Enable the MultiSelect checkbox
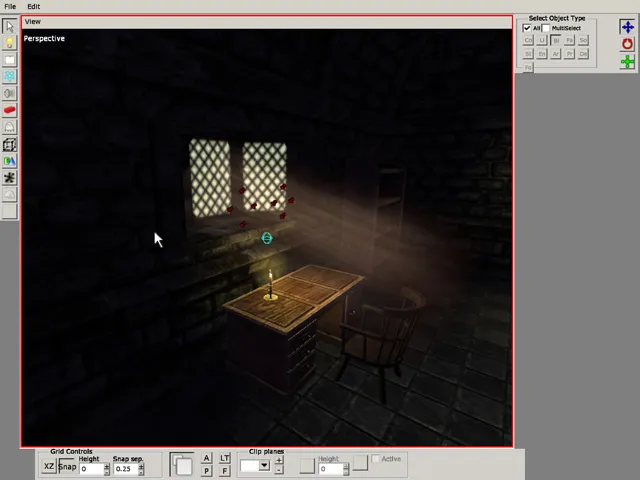 [546, 28]
